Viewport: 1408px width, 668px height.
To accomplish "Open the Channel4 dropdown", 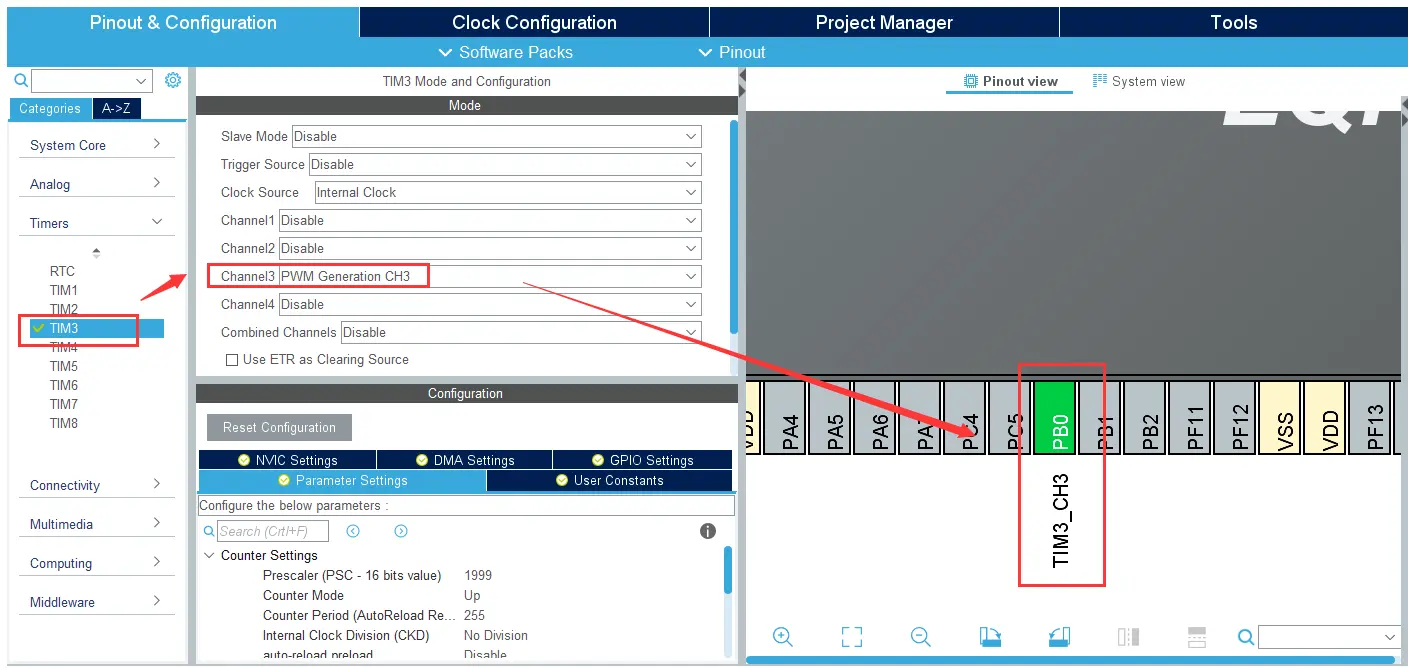I will coord(490,304).
